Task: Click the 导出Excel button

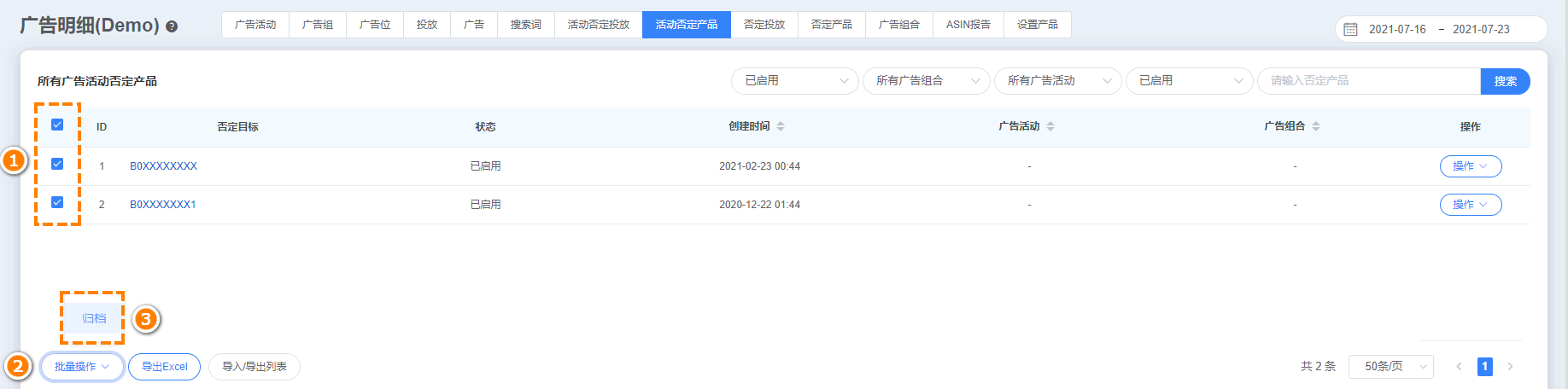Action: tap(164, 367)
